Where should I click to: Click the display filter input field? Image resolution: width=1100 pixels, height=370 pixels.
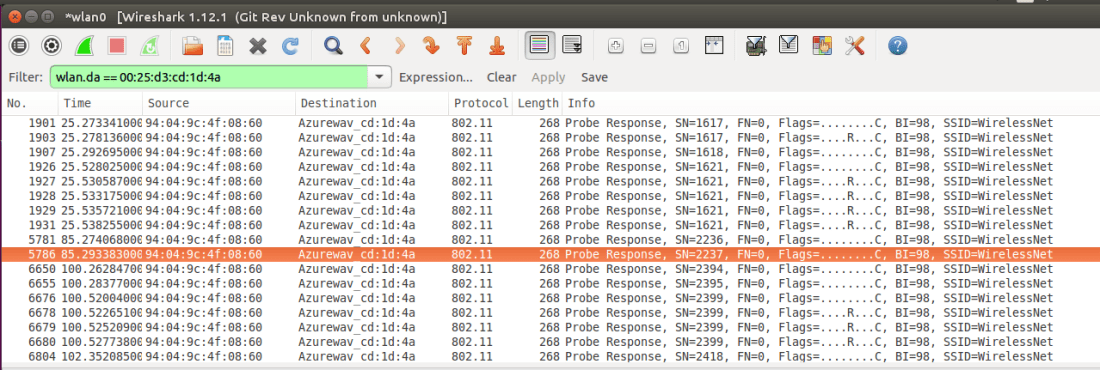click(208, 77)
